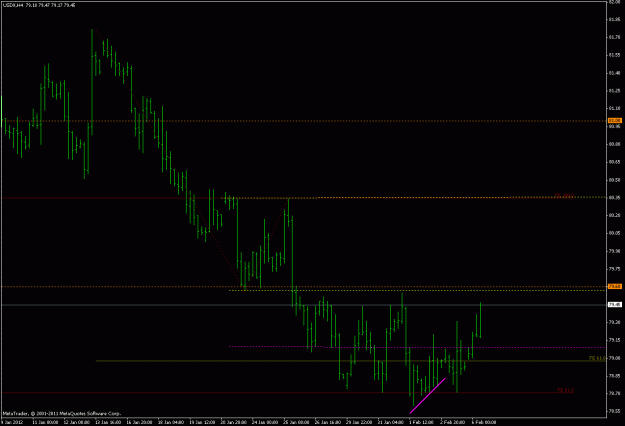Image resolution: width=625 pixels, height=426 pixels.
Task: Select the solid olive horizontal line
Action: click(350, 361)
